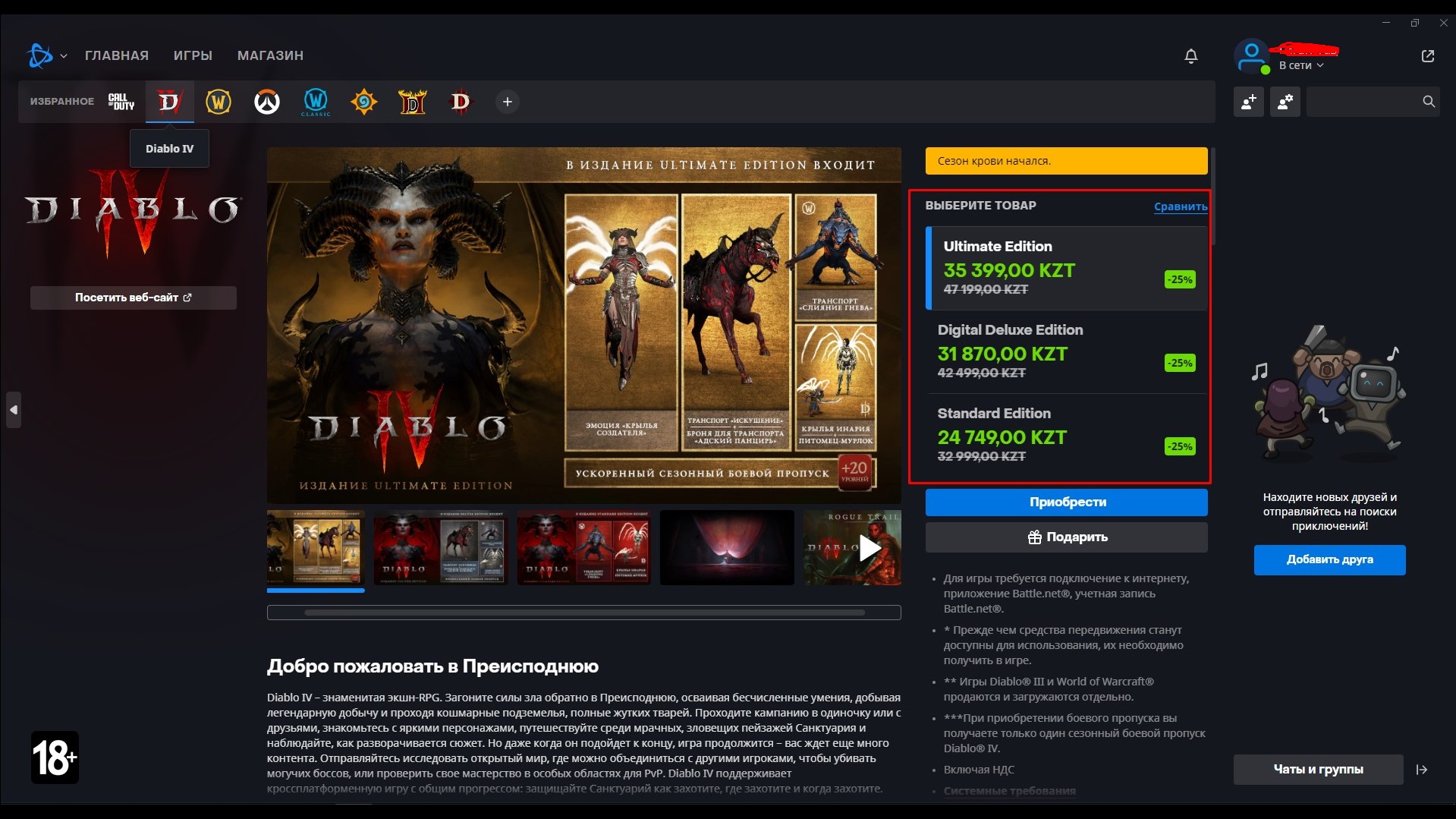Open the Сравнить compare link
This screenshot has height=819, width=1456.
(x=1181, y=206)
